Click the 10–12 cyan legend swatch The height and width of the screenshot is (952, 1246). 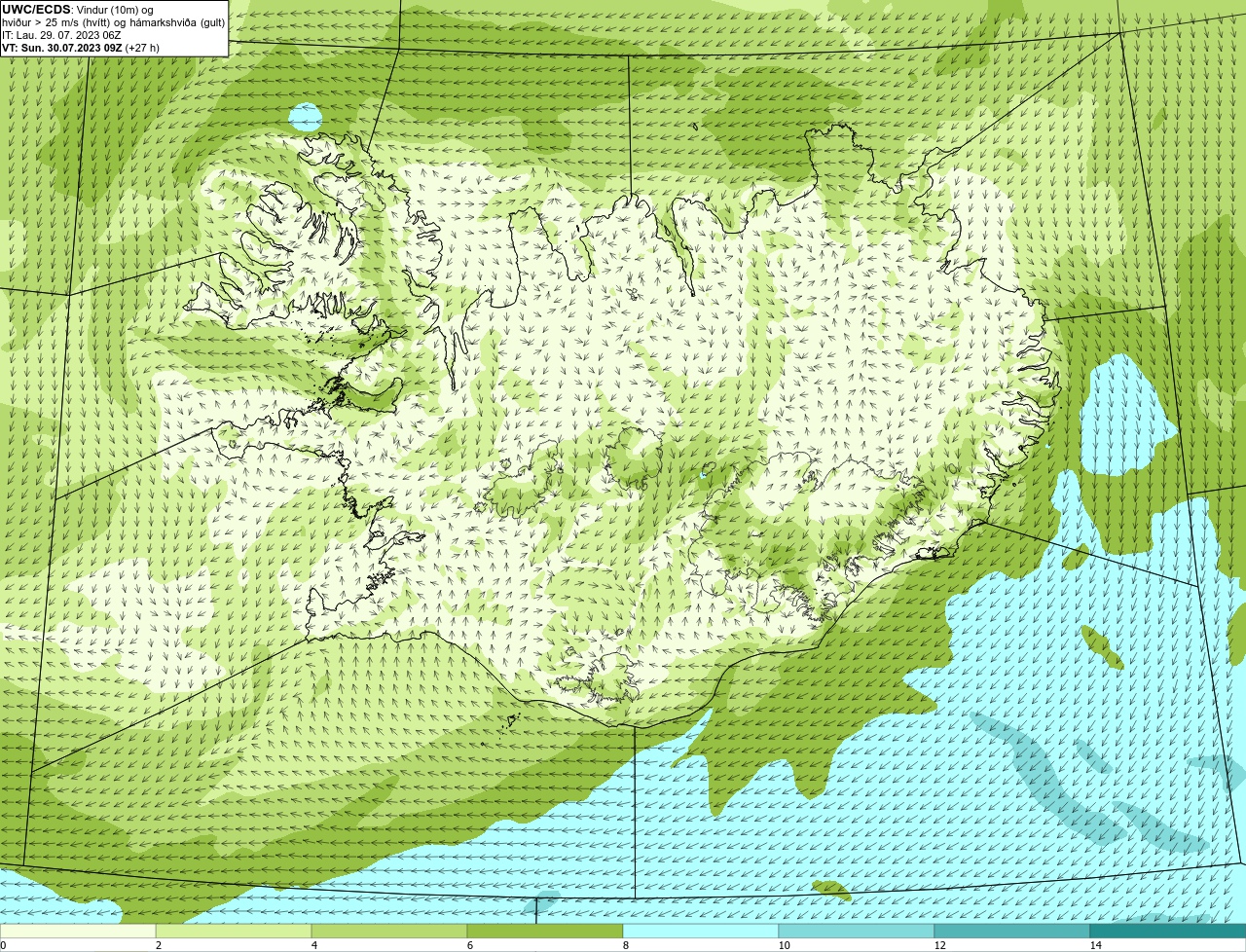click(857, 932)
